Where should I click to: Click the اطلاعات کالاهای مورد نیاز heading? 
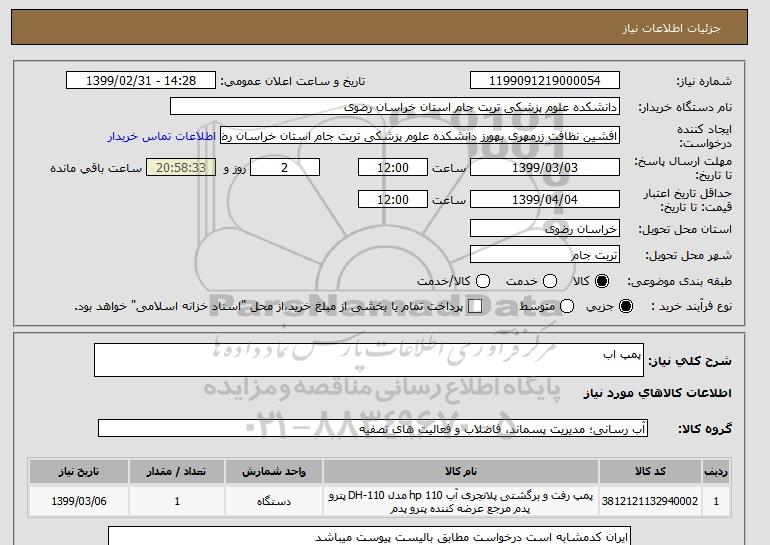(658, 393)
